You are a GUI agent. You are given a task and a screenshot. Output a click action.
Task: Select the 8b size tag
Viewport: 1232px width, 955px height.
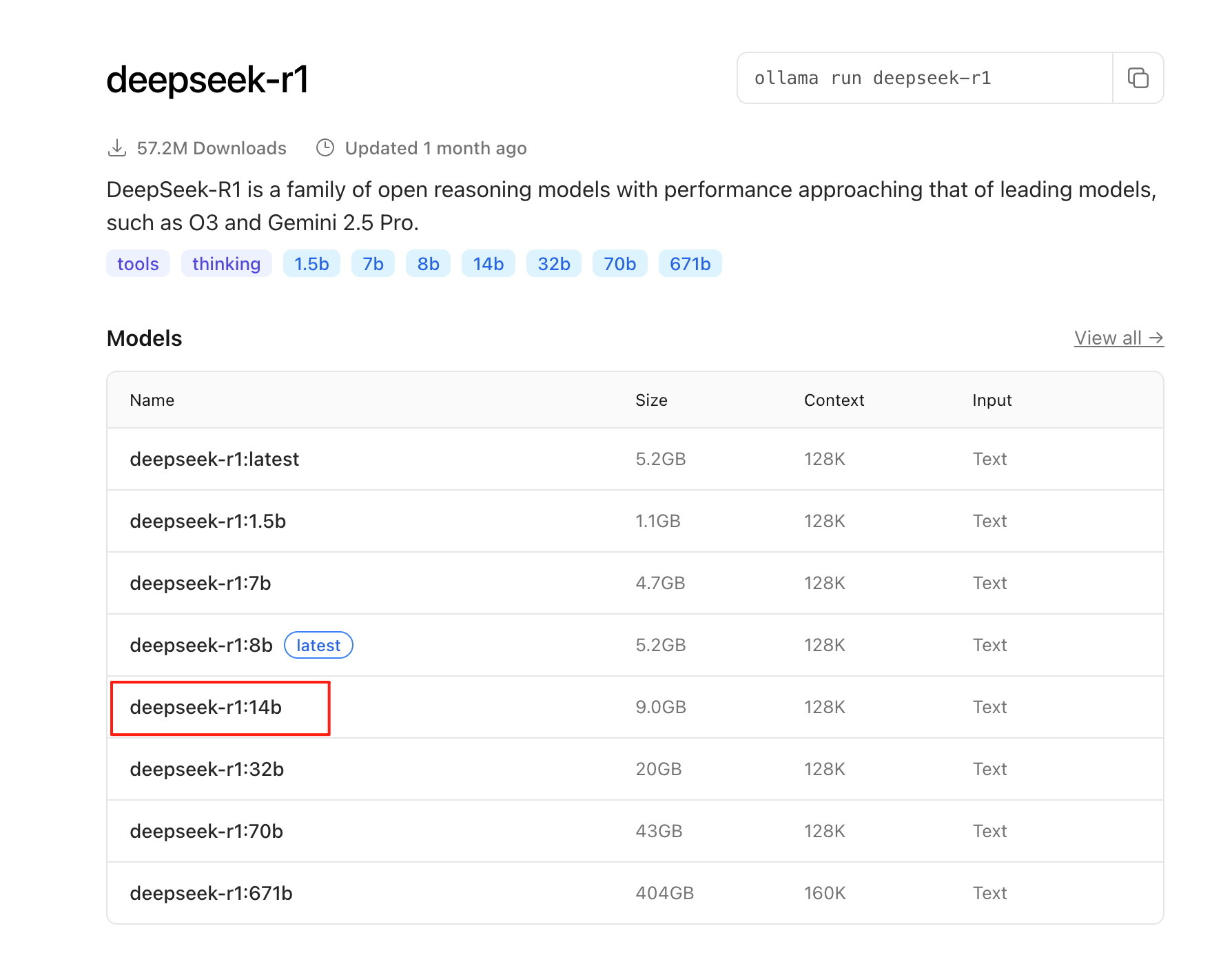[428, 263]
